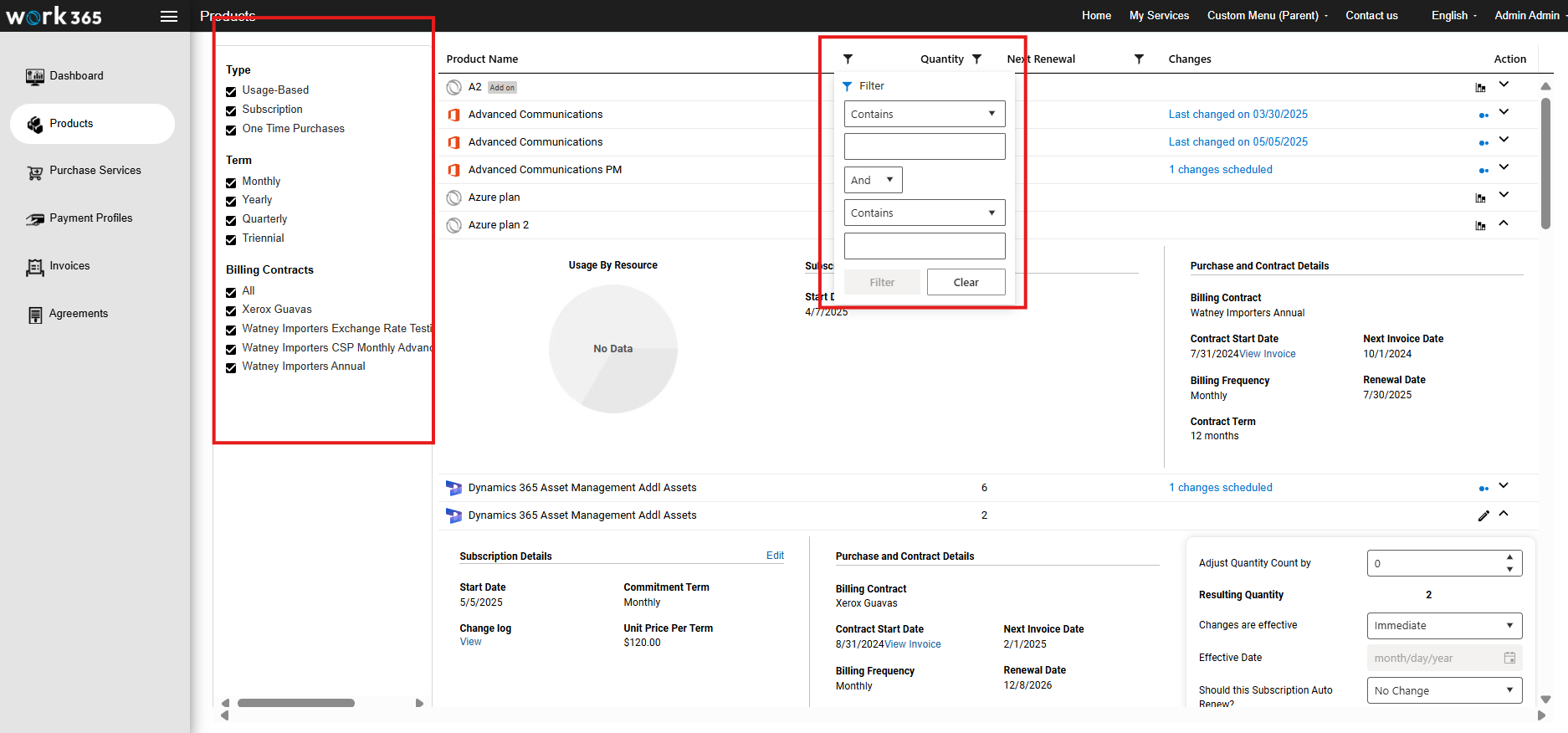The width and height of the screenshot is (1568, 733).
Task: Click the usage chart icon in Azure plan row
Action: pyautogui.click(x=1480, y=198)
